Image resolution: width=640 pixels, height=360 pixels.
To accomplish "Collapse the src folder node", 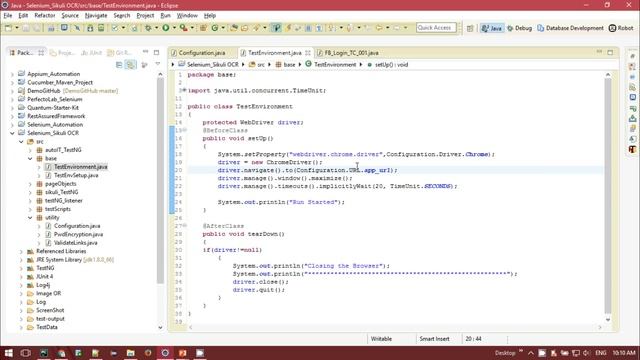I will tap(21, 142).
